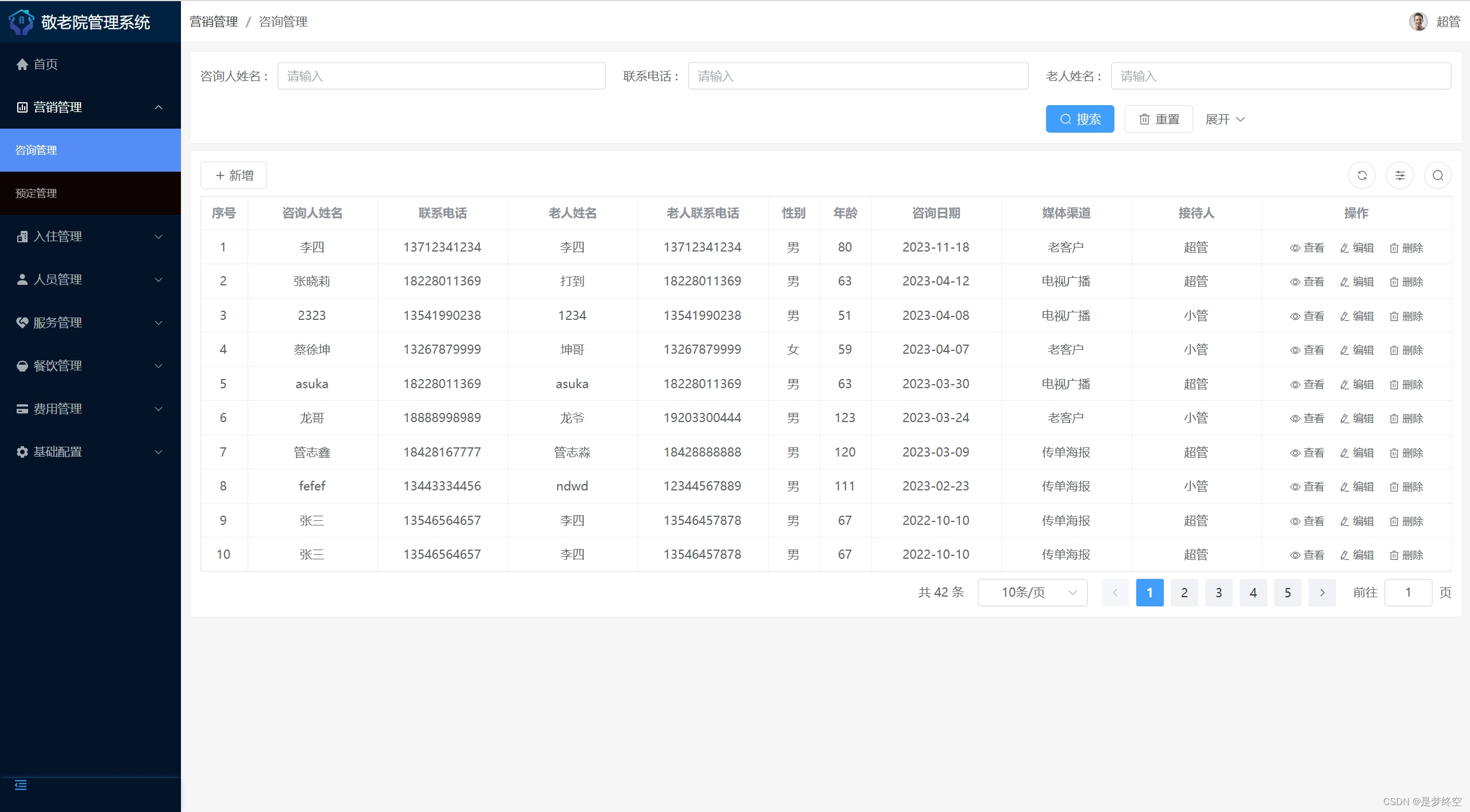Edit the 龙哥 record
The height and width of the screenshot is (812, 1470).
coord(1357,418)
